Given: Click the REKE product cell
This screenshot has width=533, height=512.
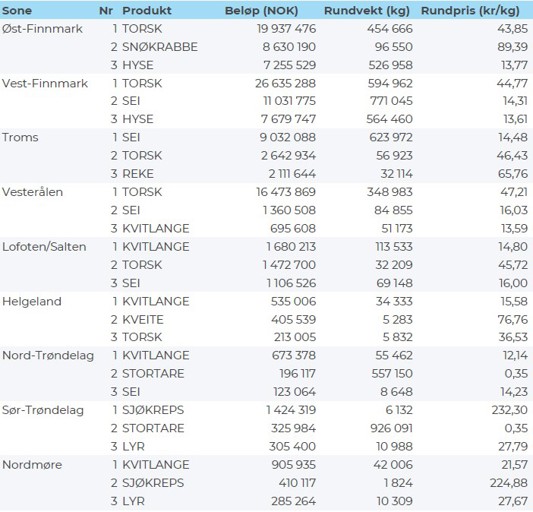Looking at the screenshot, I should click(x=138, y=174).
